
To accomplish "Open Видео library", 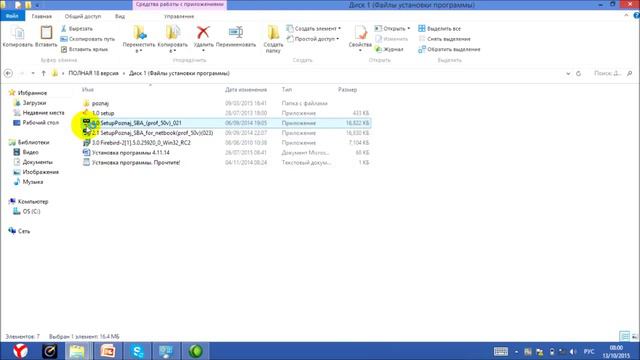I will click(x=30, y=152).
